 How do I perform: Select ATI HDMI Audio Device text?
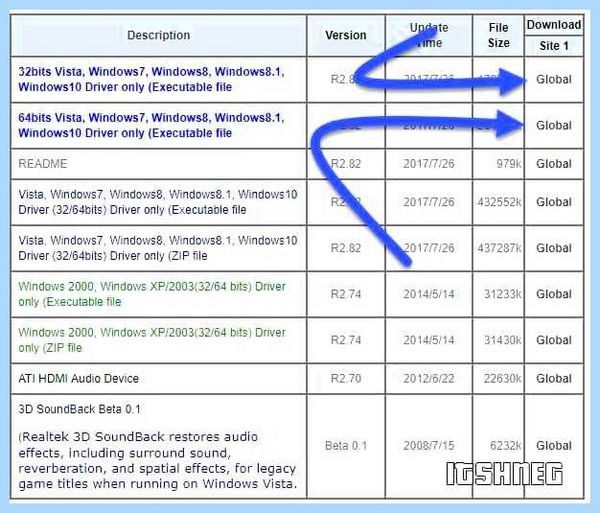point(78,378)
